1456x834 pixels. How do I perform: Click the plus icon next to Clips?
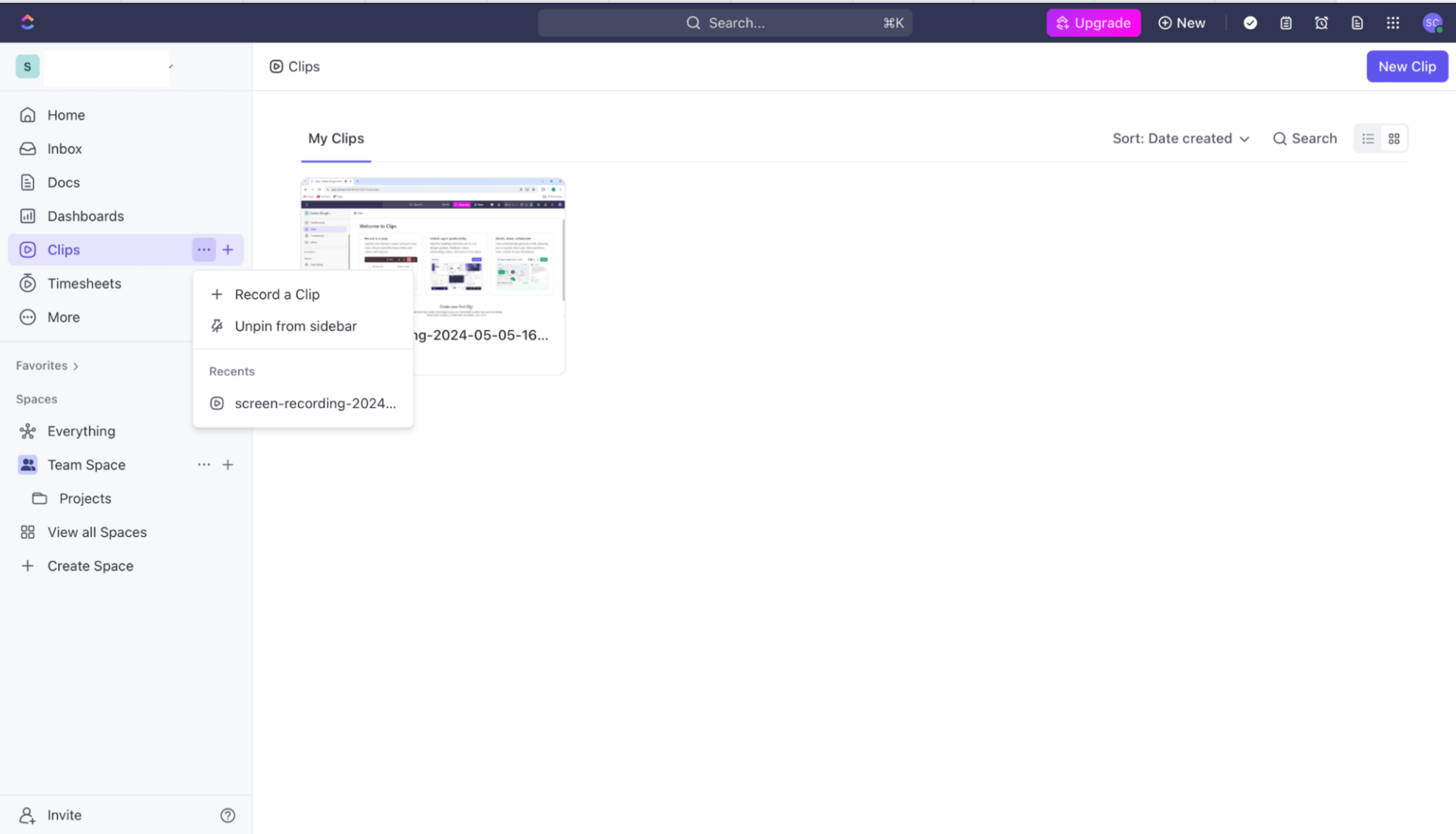[x=227, y=249]
